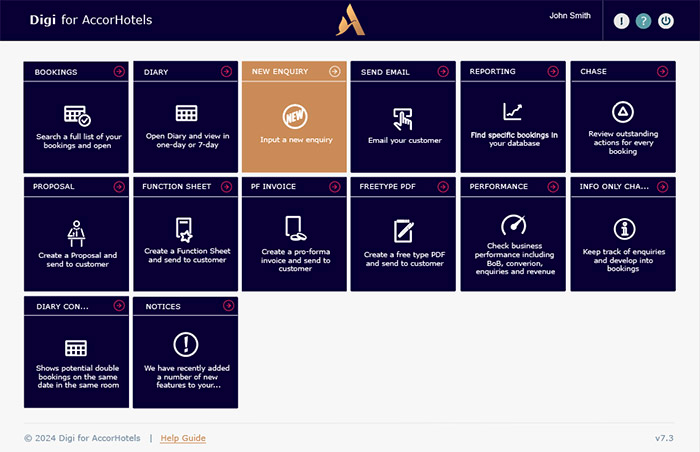Click the NEW enquiry badge icon

click(x=295, y=116)
